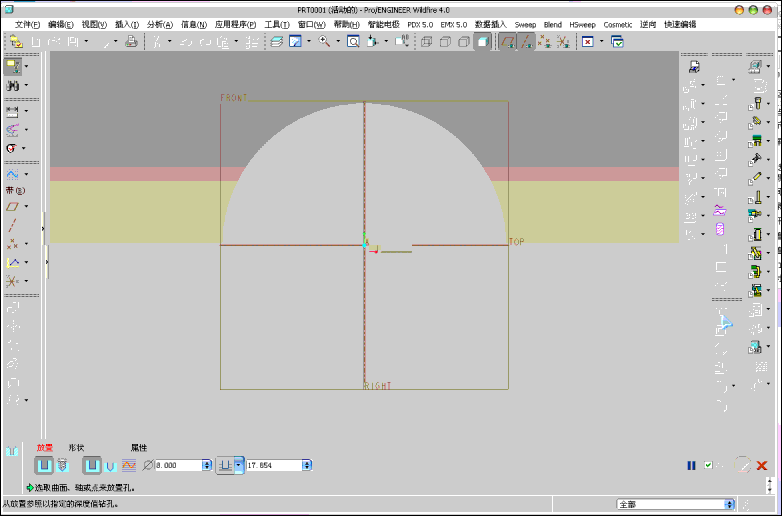Open the 全部 selection filter dropdown
The width and height of the screenshot is (782, 516).
730,504
